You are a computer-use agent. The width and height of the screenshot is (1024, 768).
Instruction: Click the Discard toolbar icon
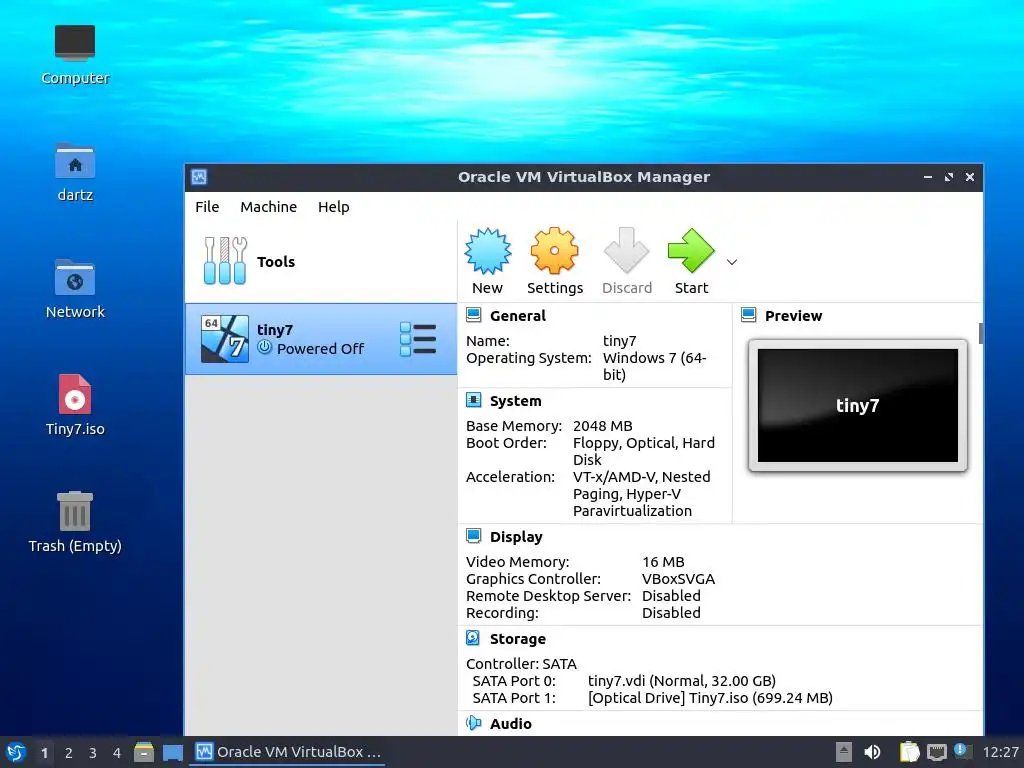pos(626,251)
